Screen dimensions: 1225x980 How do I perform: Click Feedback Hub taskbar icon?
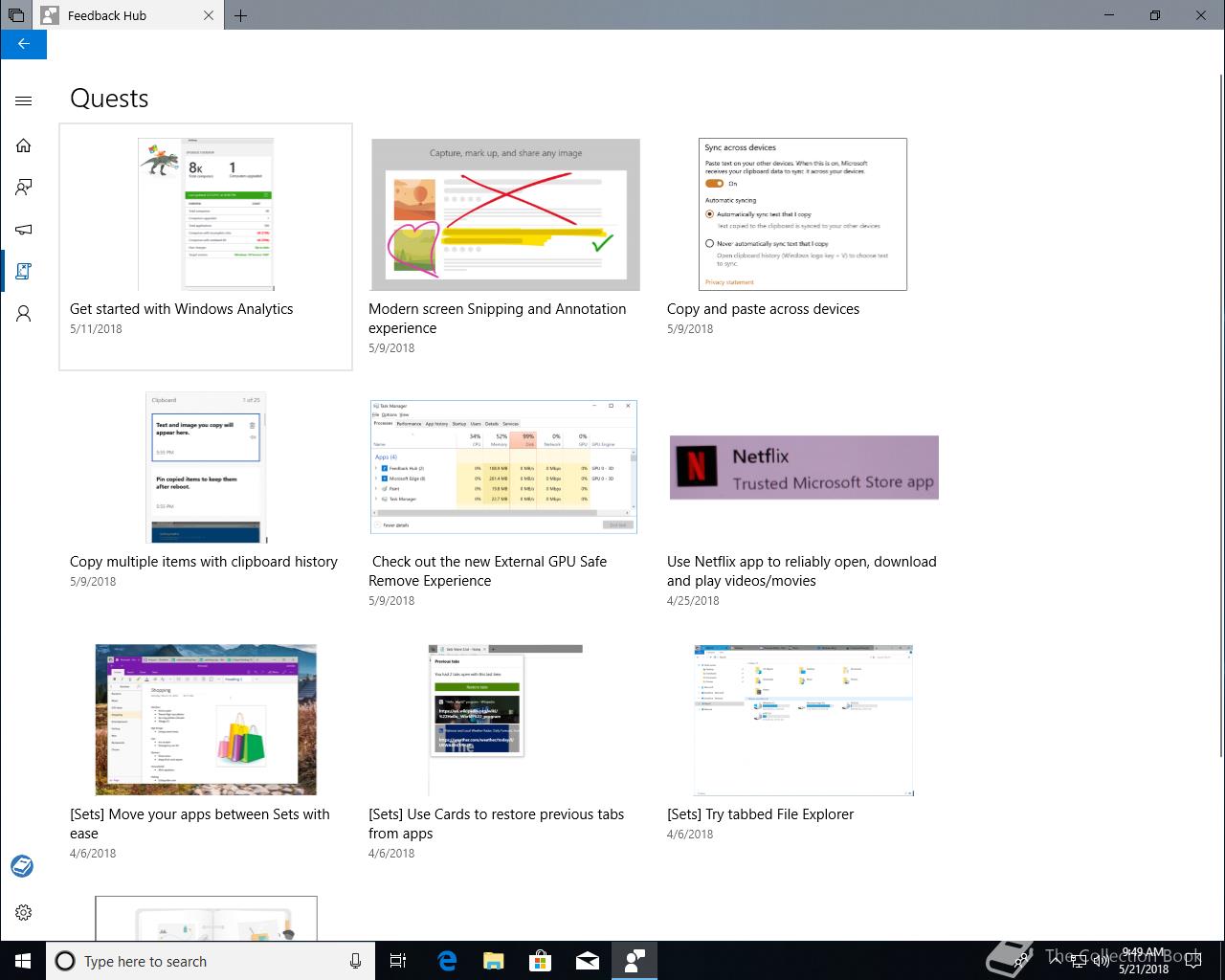(x=634, y=961)
